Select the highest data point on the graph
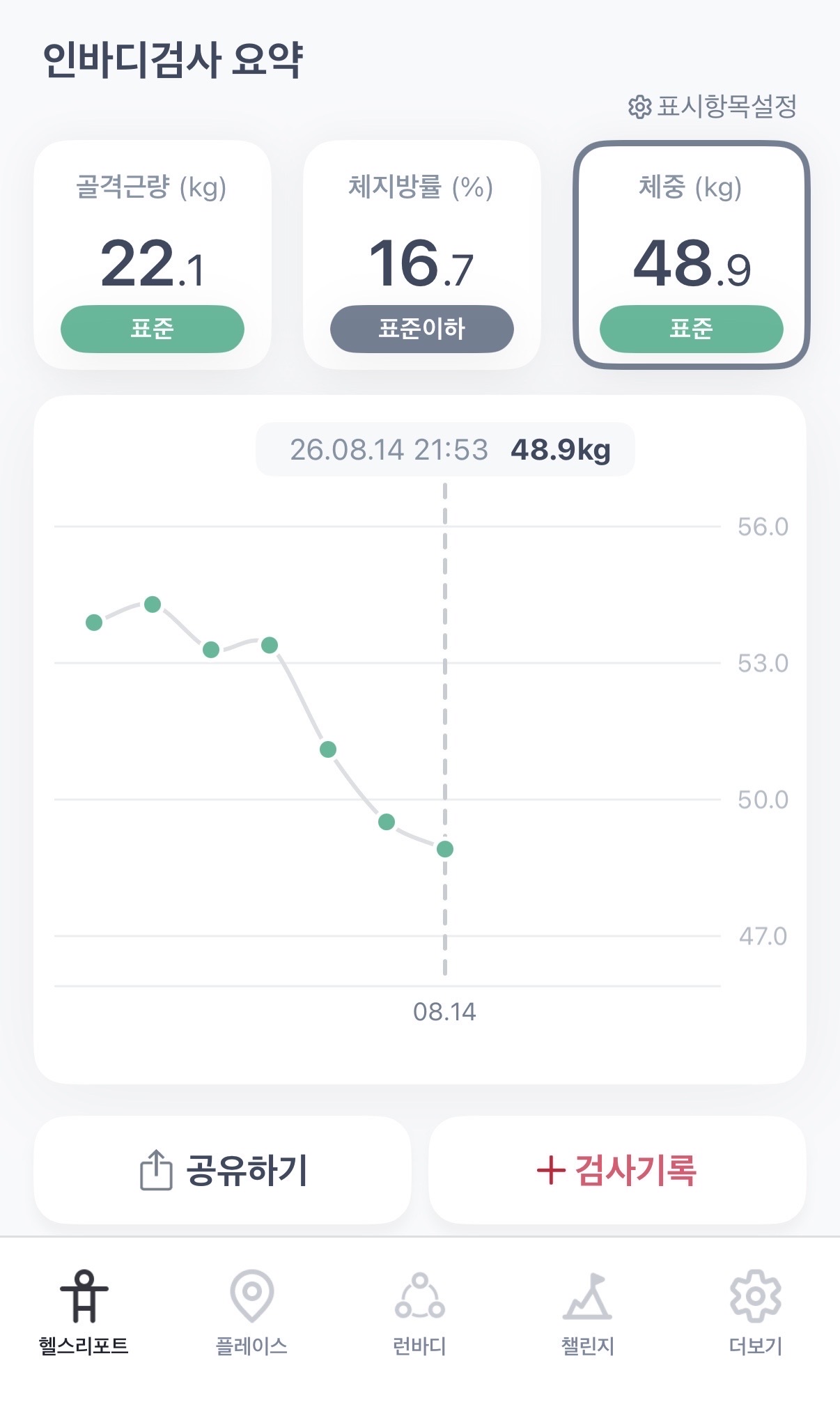The height and width of the screenshot is (1402, 840). point(153,604)
